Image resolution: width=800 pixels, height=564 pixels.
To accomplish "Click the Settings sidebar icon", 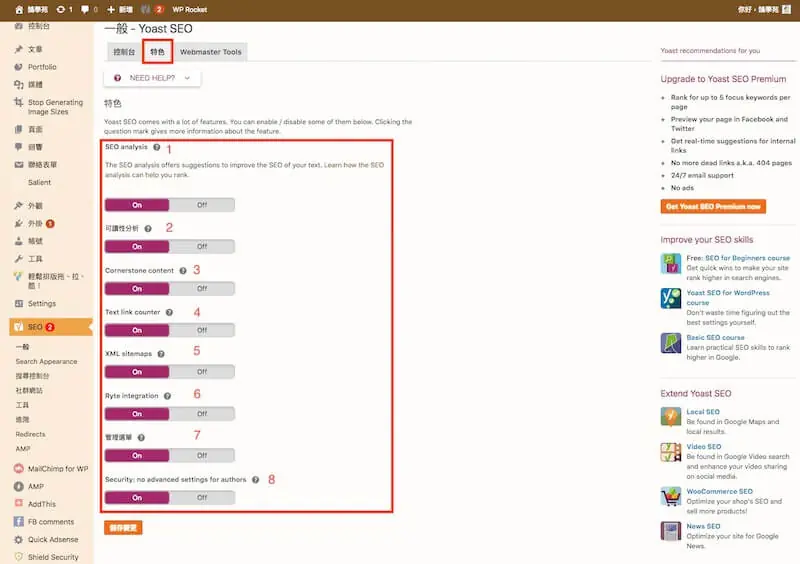I will point(18,303).
